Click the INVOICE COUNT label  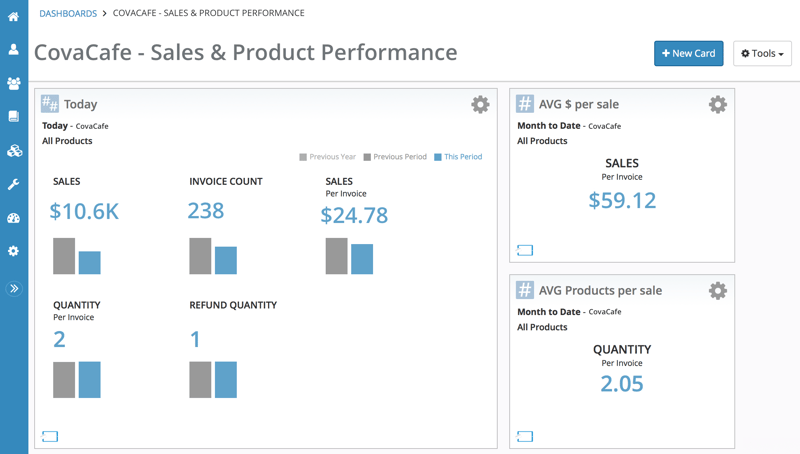(x=226, y=182)
